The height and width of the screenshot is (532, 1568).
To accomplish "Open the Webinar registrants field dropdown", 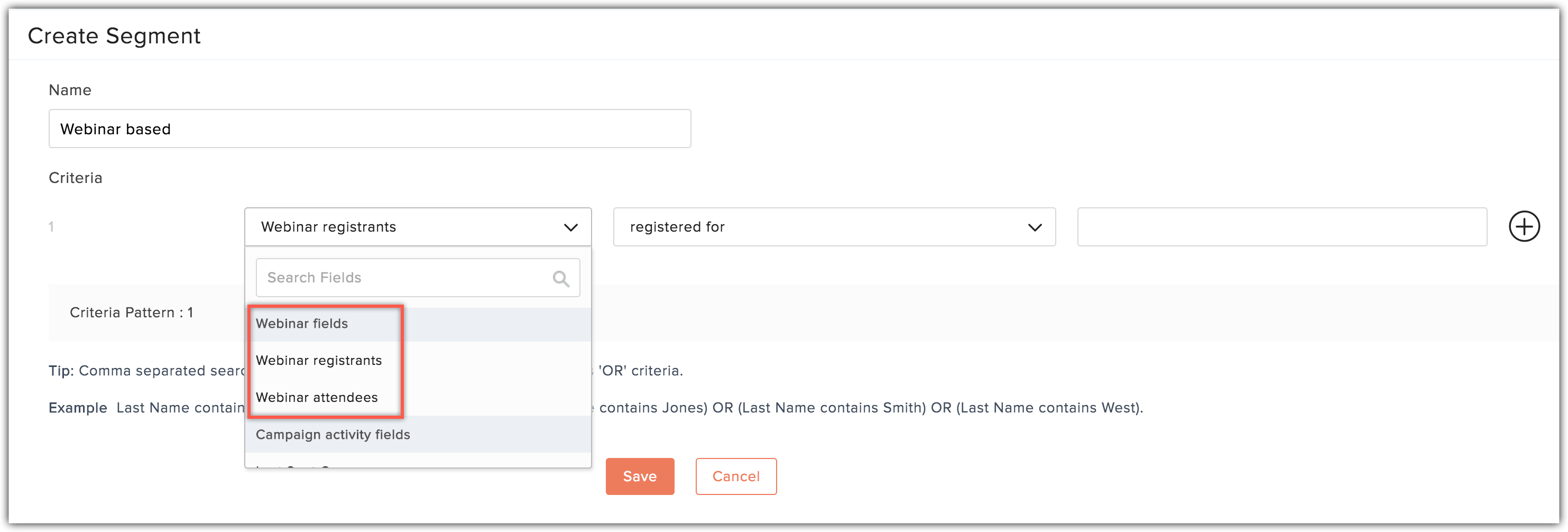I will point(418,226).
